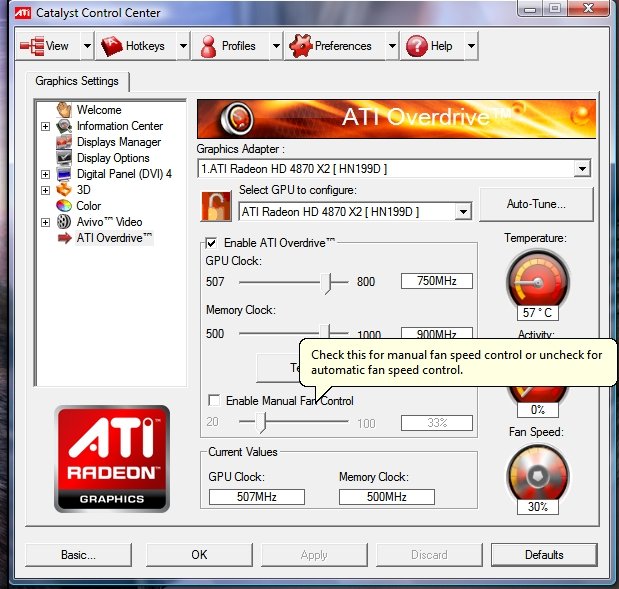Click the 3D cube icon

(x=64, y=190)
